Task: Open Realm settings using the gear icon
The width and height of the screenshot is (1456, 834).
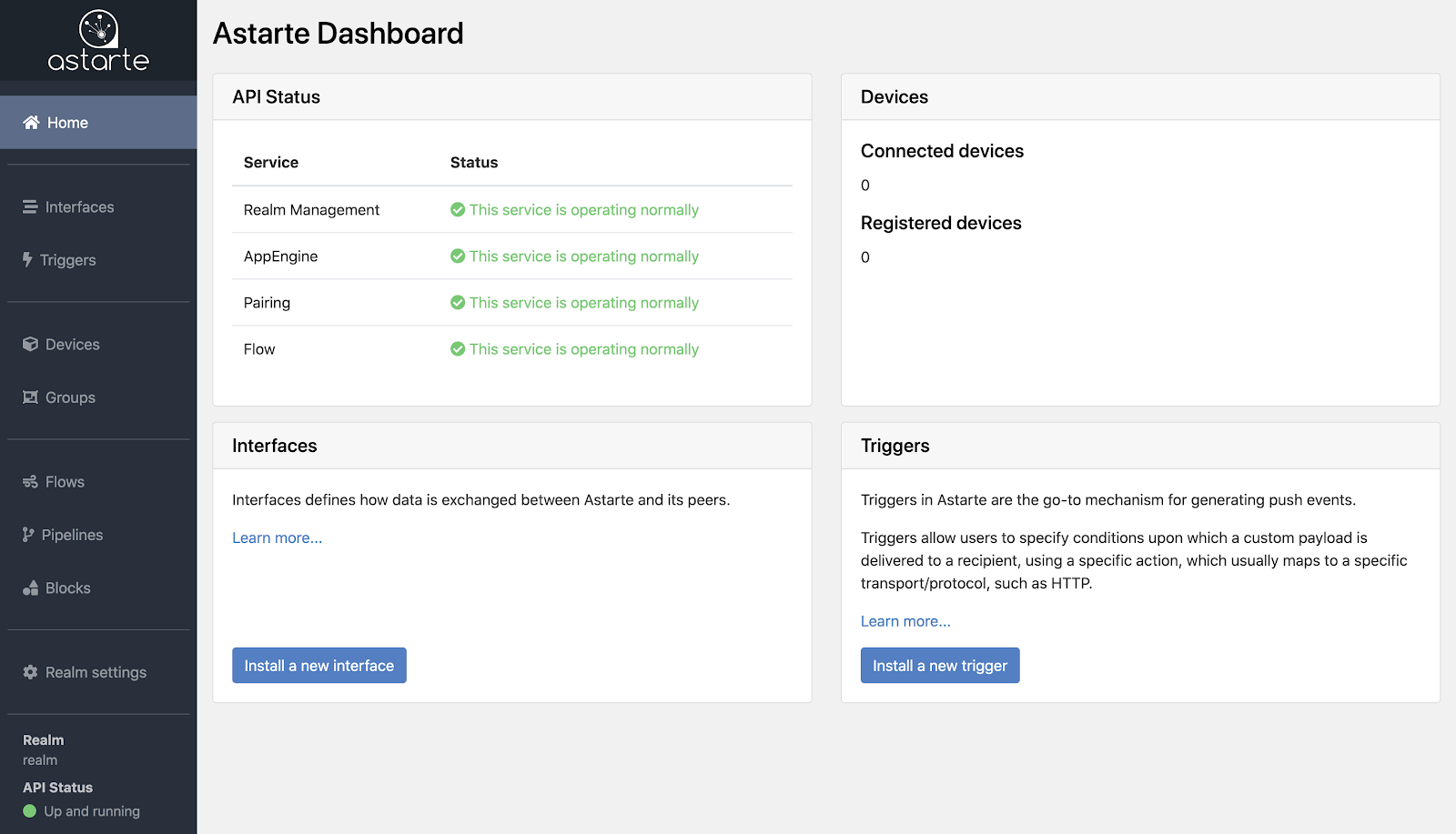Action: [x=28, y=672]
